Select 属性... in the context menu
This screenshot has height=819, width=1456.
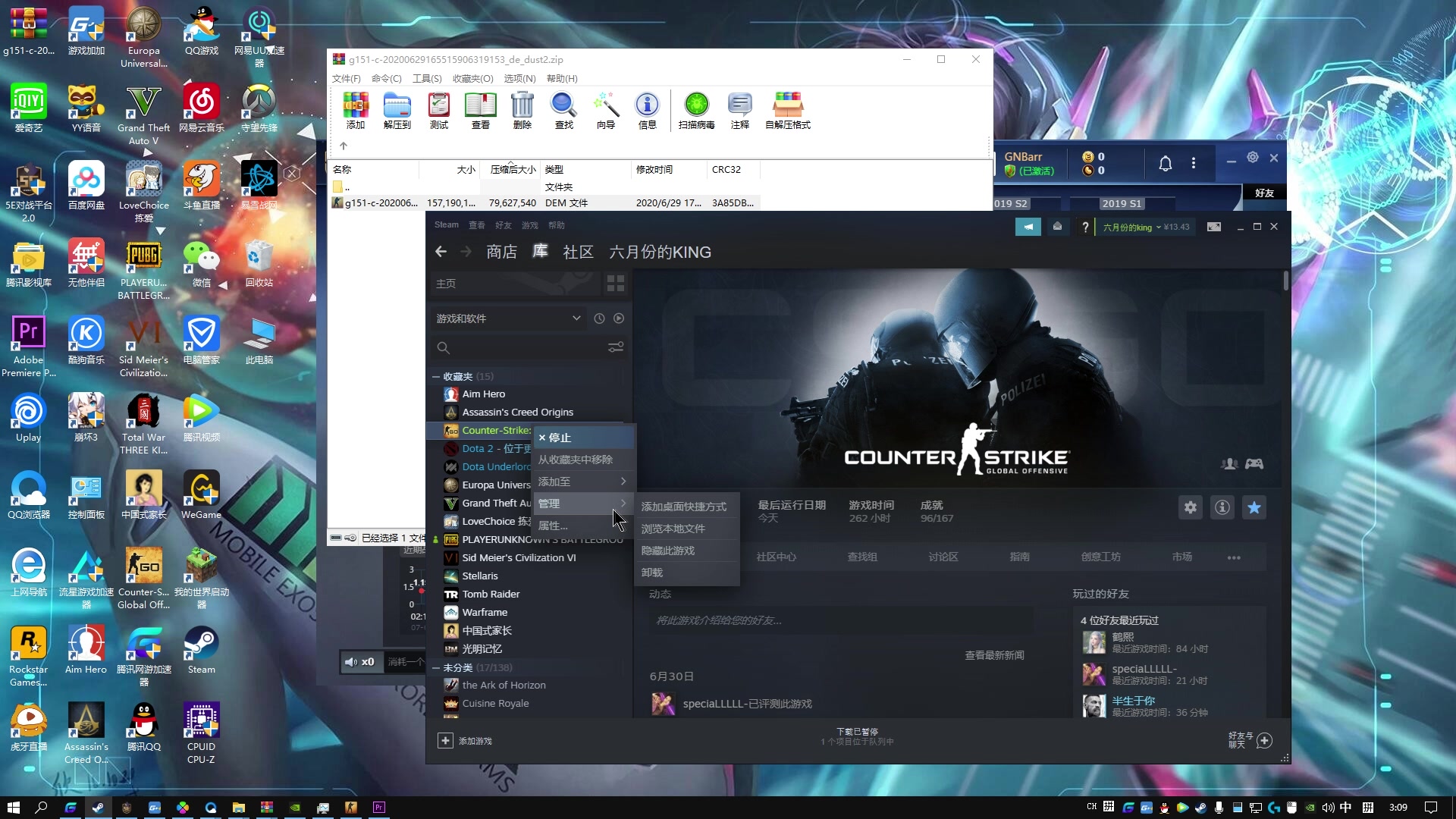coord(583,526)
